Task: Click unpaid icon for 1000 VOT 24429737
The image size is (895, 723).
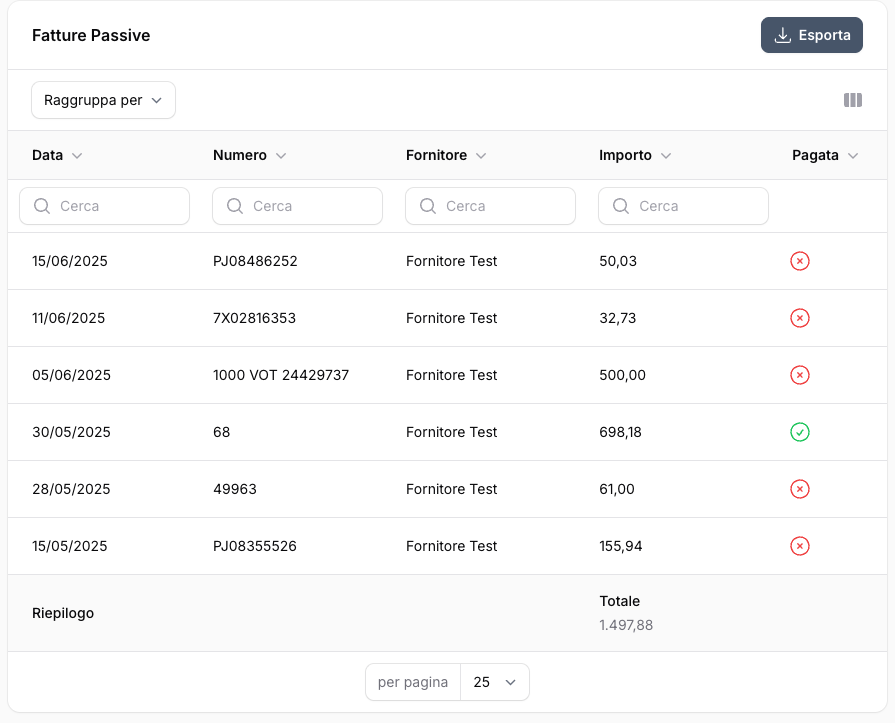Action: tap(799, 375)
